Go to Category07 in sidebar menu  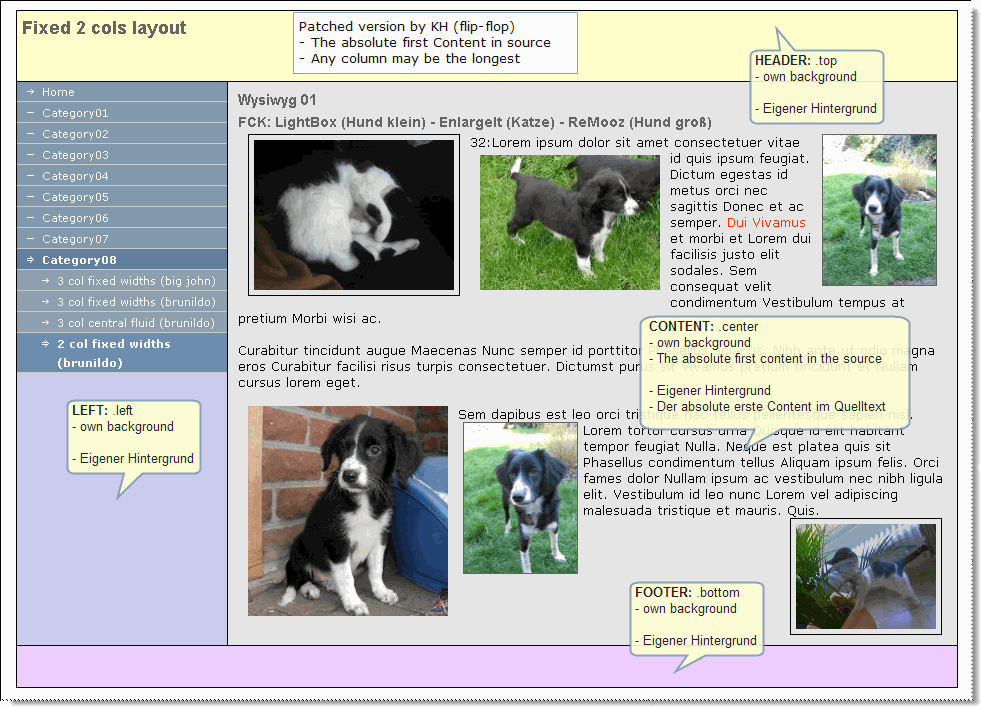pos(122,239)
